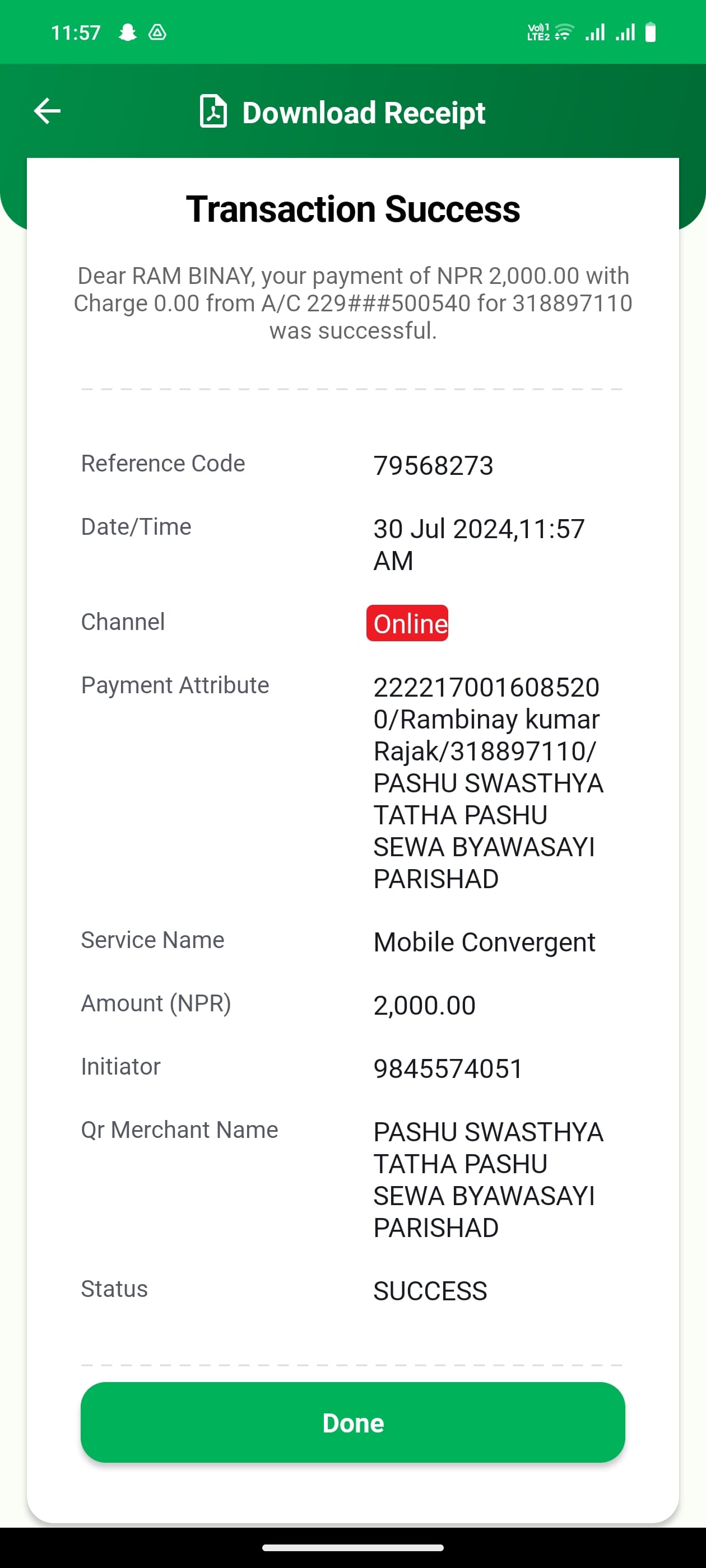The height and width of the screenshot is (1568, 706).
Task: Tap the Wi-Fi signal status icon
Action: (x=565, y=32)
